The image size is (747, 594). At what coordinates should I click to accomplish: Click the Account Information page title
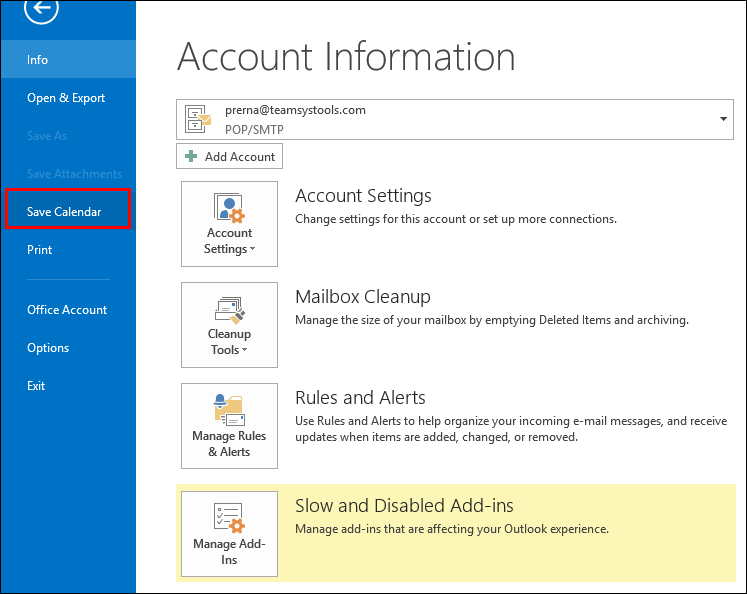346,57
